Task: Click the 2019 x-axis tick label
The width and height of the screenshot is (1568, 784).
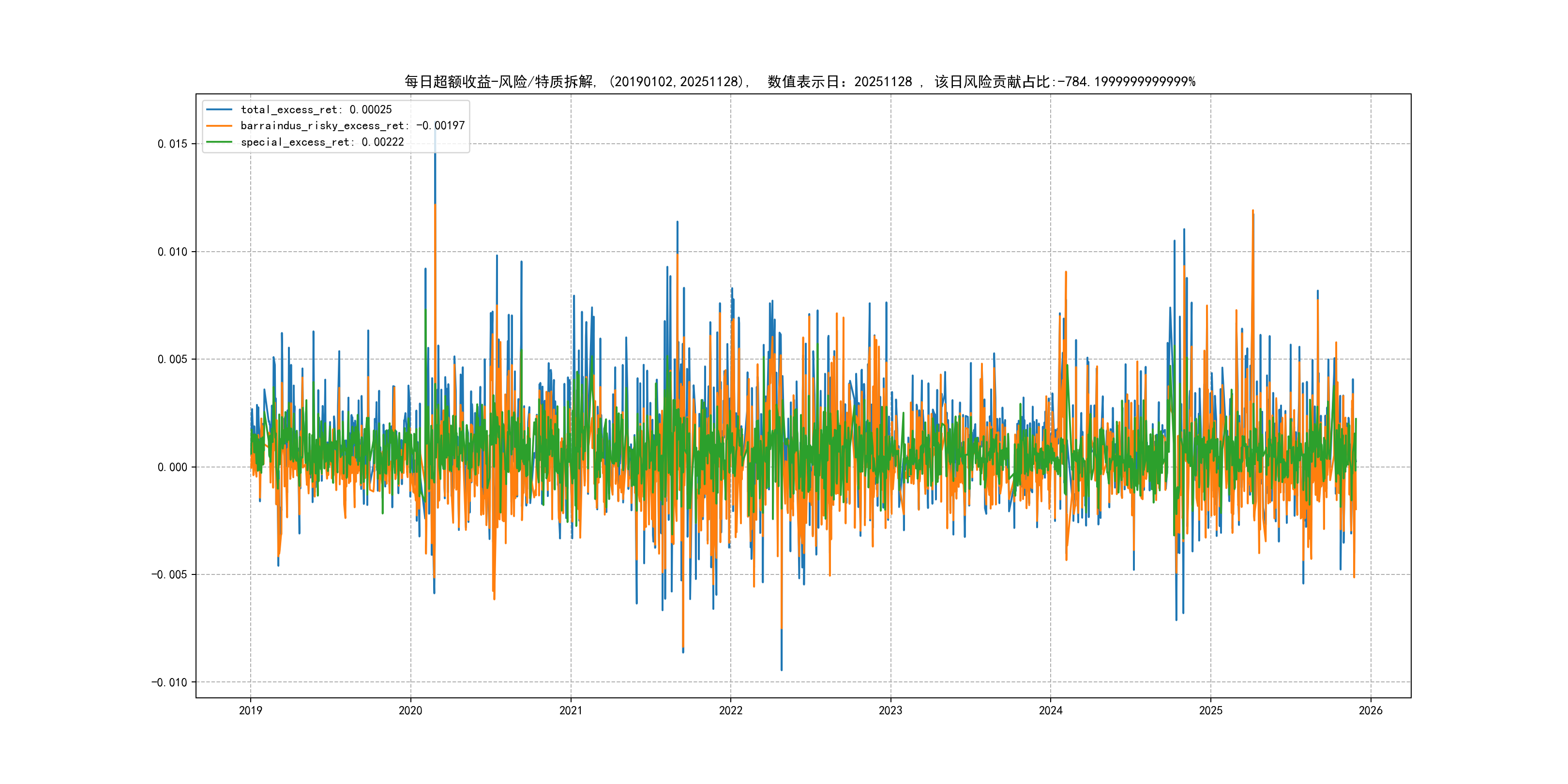Action: 250,710
